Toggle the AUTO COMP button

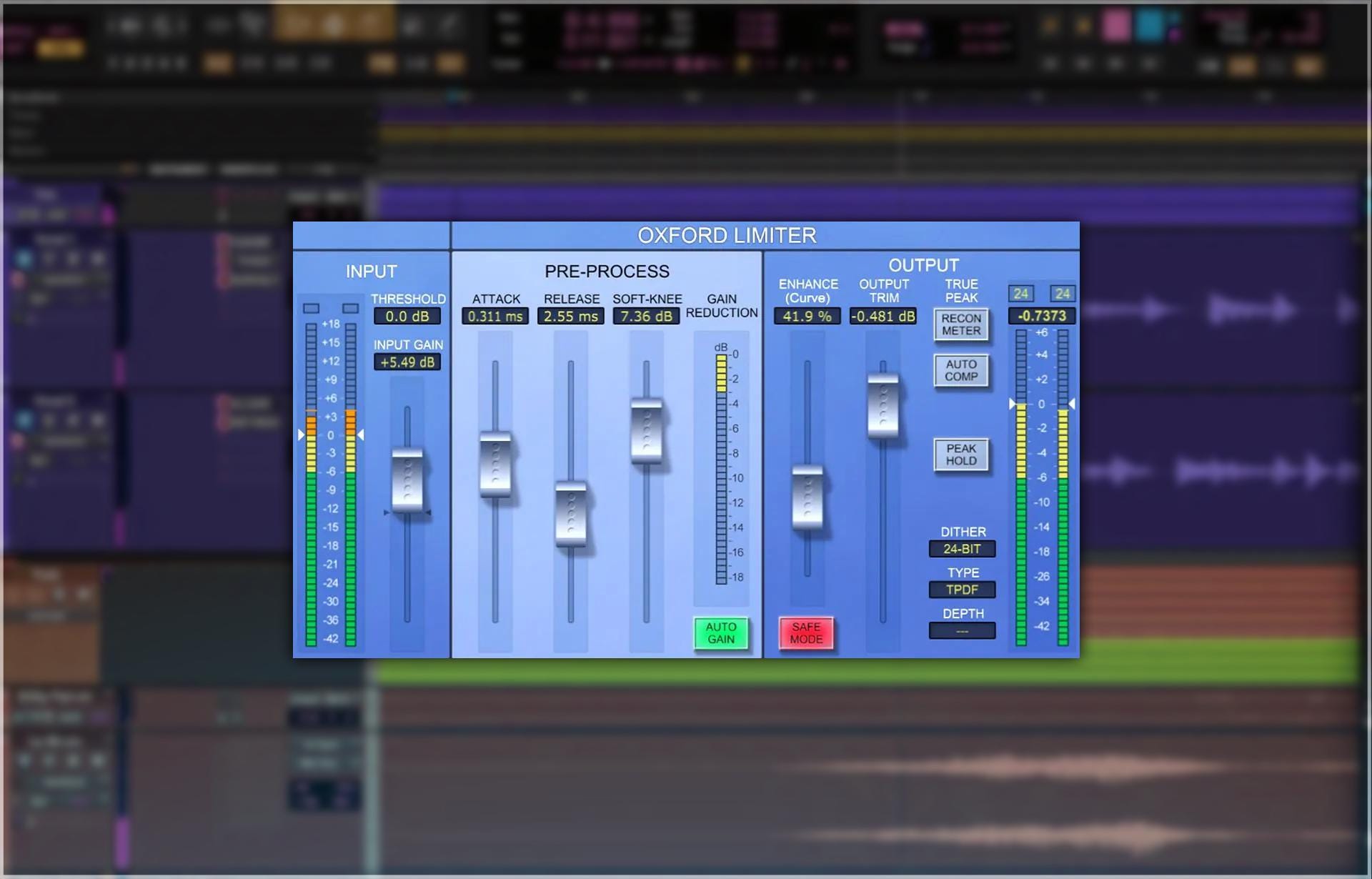point(961,370)
